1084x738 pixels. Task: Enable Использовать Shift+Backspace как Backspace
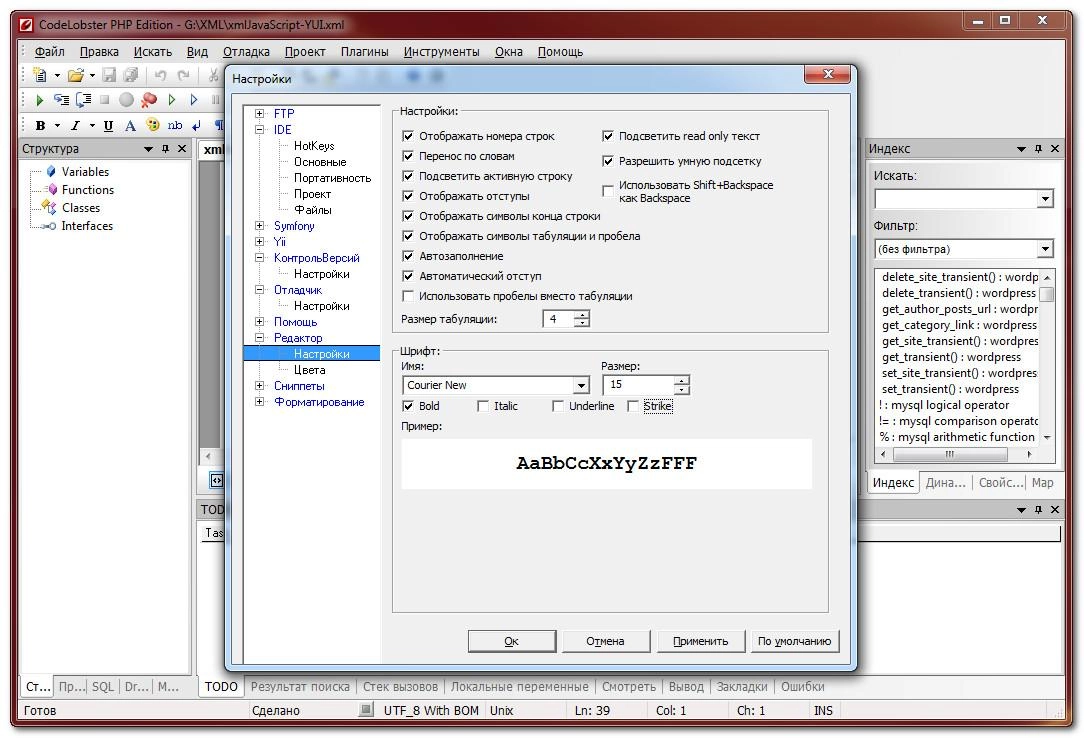point(608,191)
